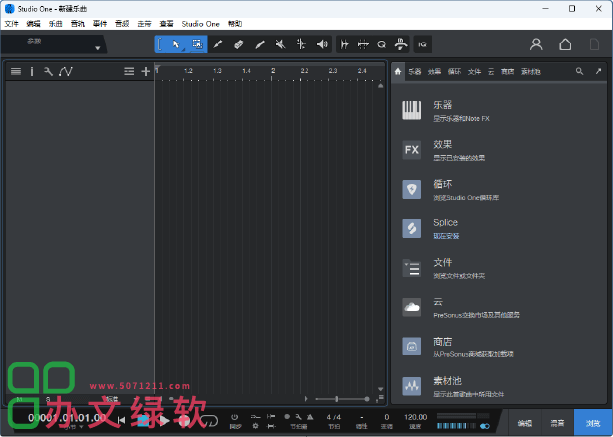Open the Studio One menu
Image resolution: width=613 pixels, height=437 pixels.
pos(201,24)
